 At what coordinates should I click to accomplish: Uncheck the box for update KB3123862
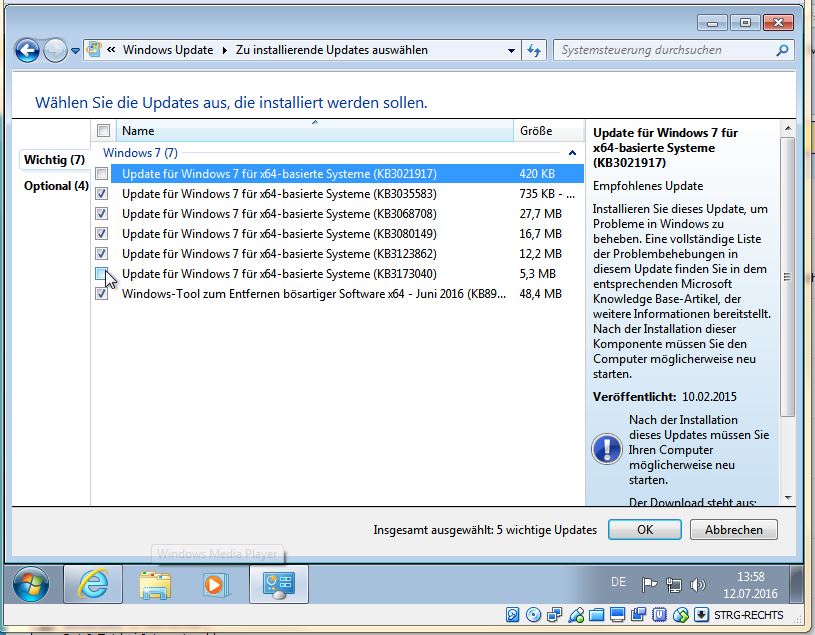[x=102, y=254]
